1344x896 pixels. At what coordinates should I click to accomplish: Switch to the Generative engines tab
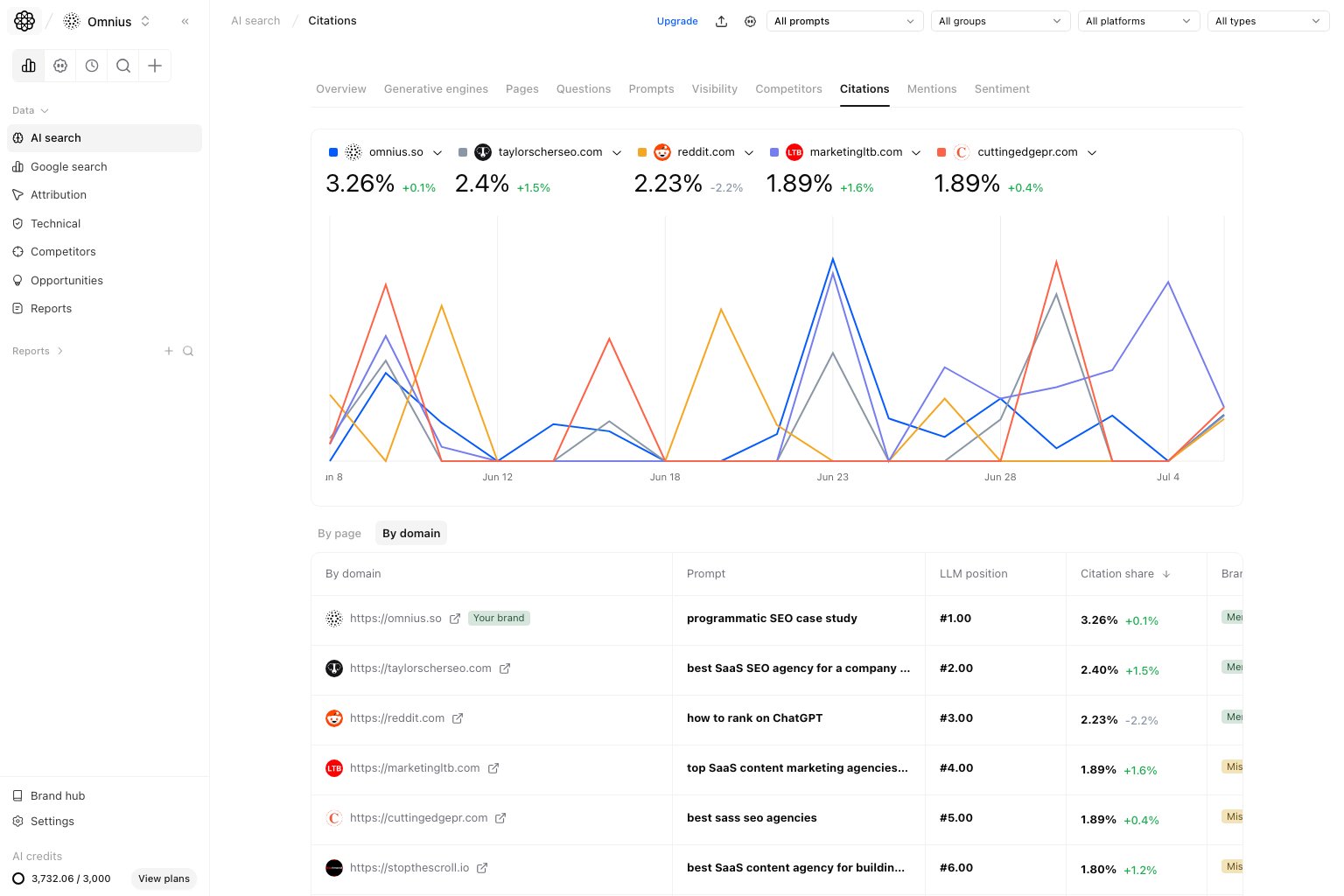click(x=436, y=89)
